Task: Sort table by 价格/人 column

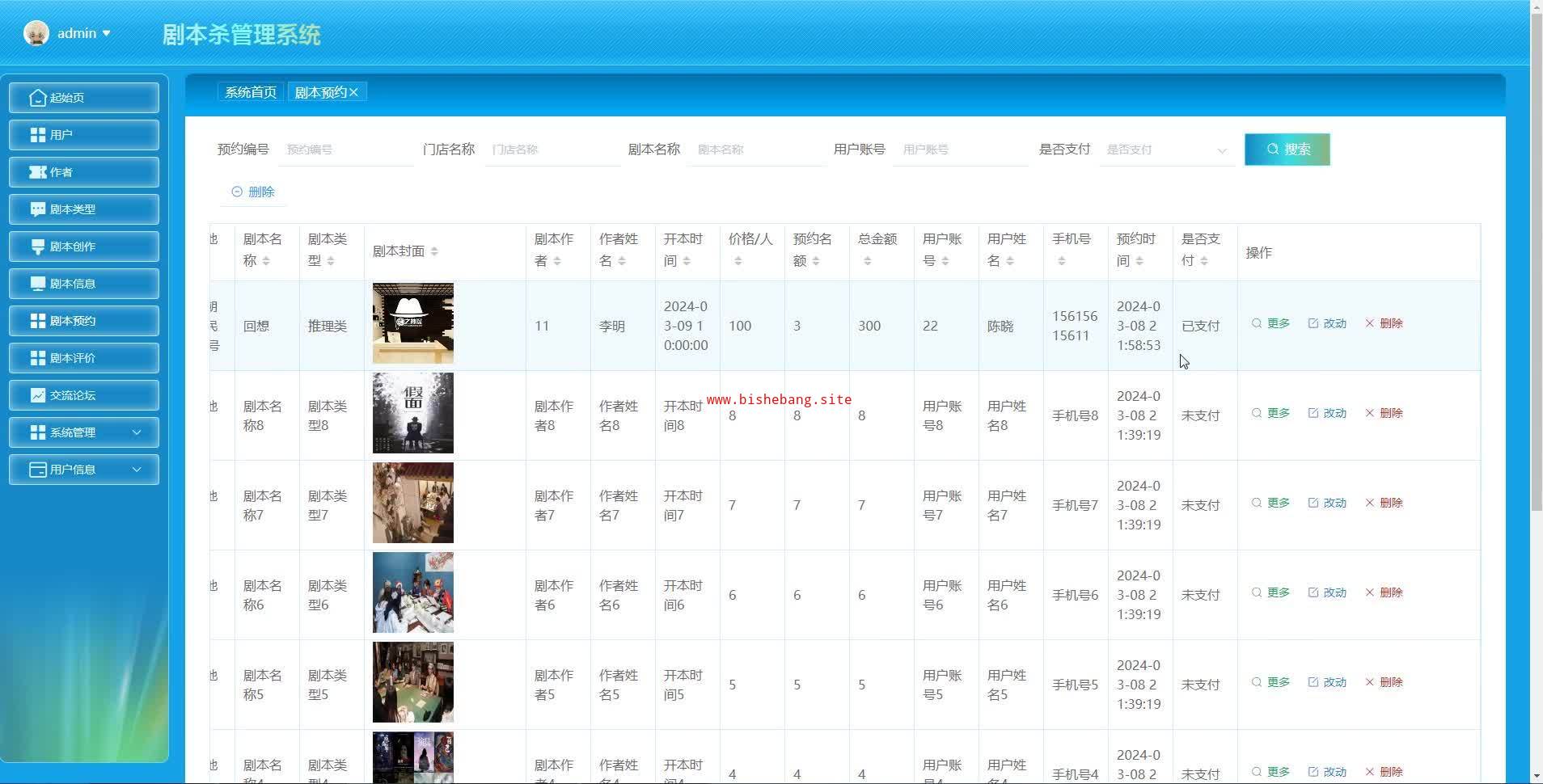Action: (x=738, y=261)
